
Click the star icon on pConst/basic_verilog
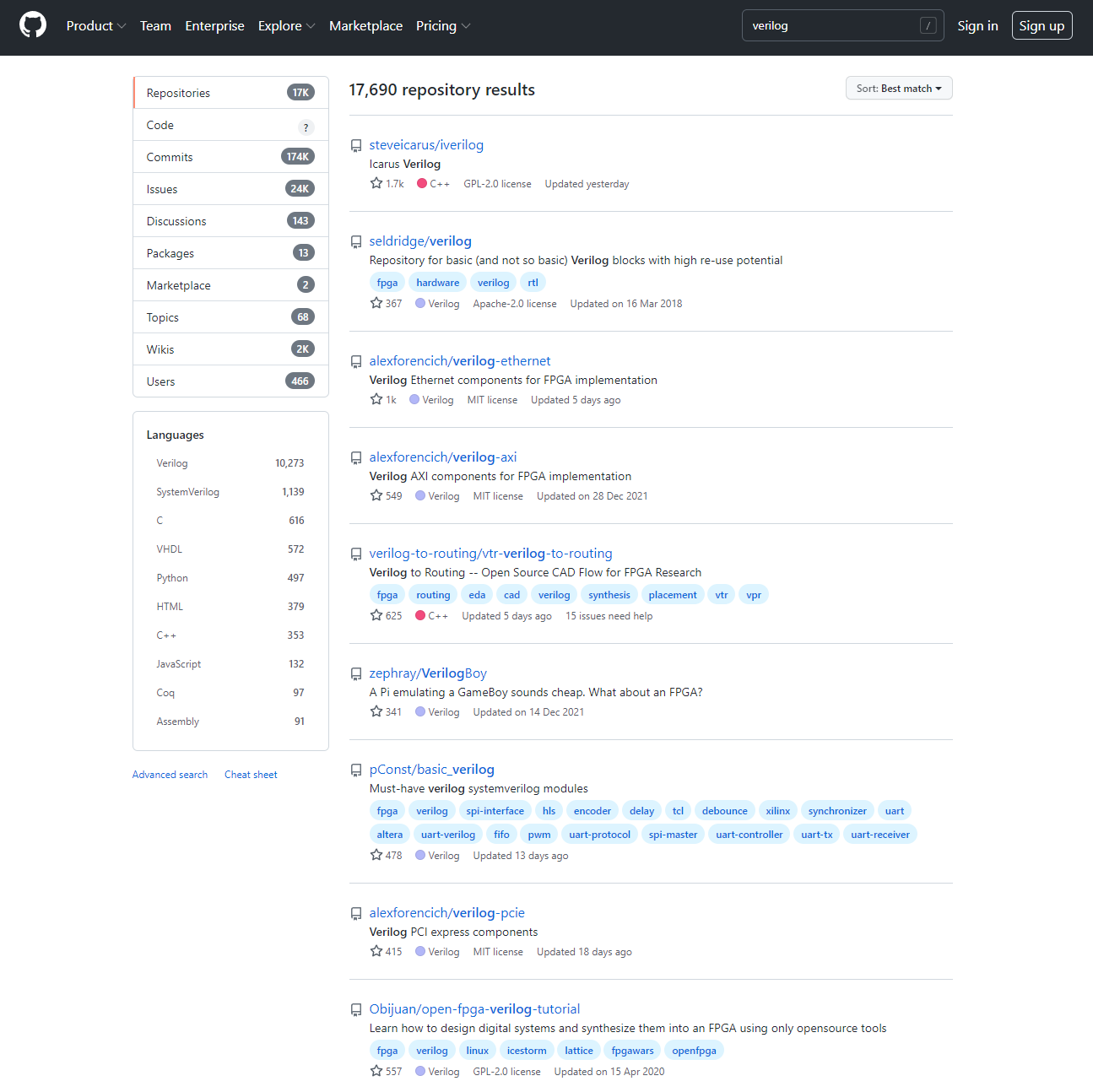[376, 854]
